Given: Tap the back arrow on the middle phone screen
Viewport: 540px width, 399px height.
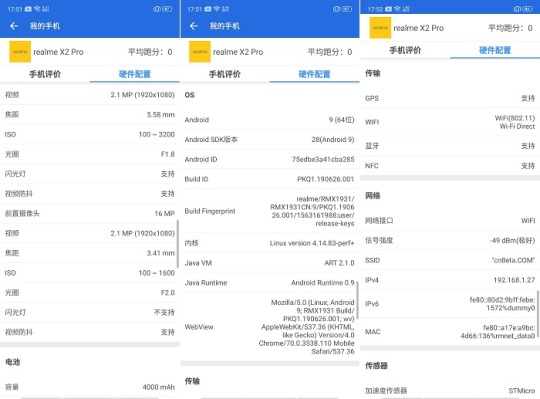Looking at the screenshot, I should 194,26.
